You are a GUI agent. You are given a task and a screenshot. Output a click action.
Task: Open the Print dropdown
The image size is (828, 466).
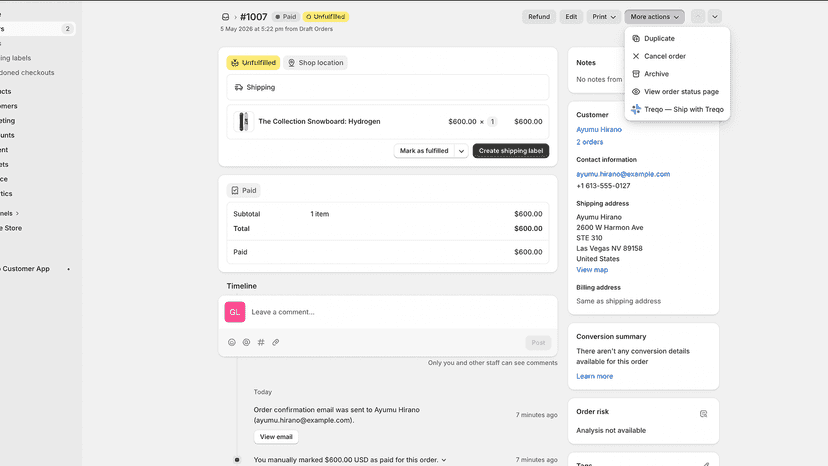tap(604, 17)
